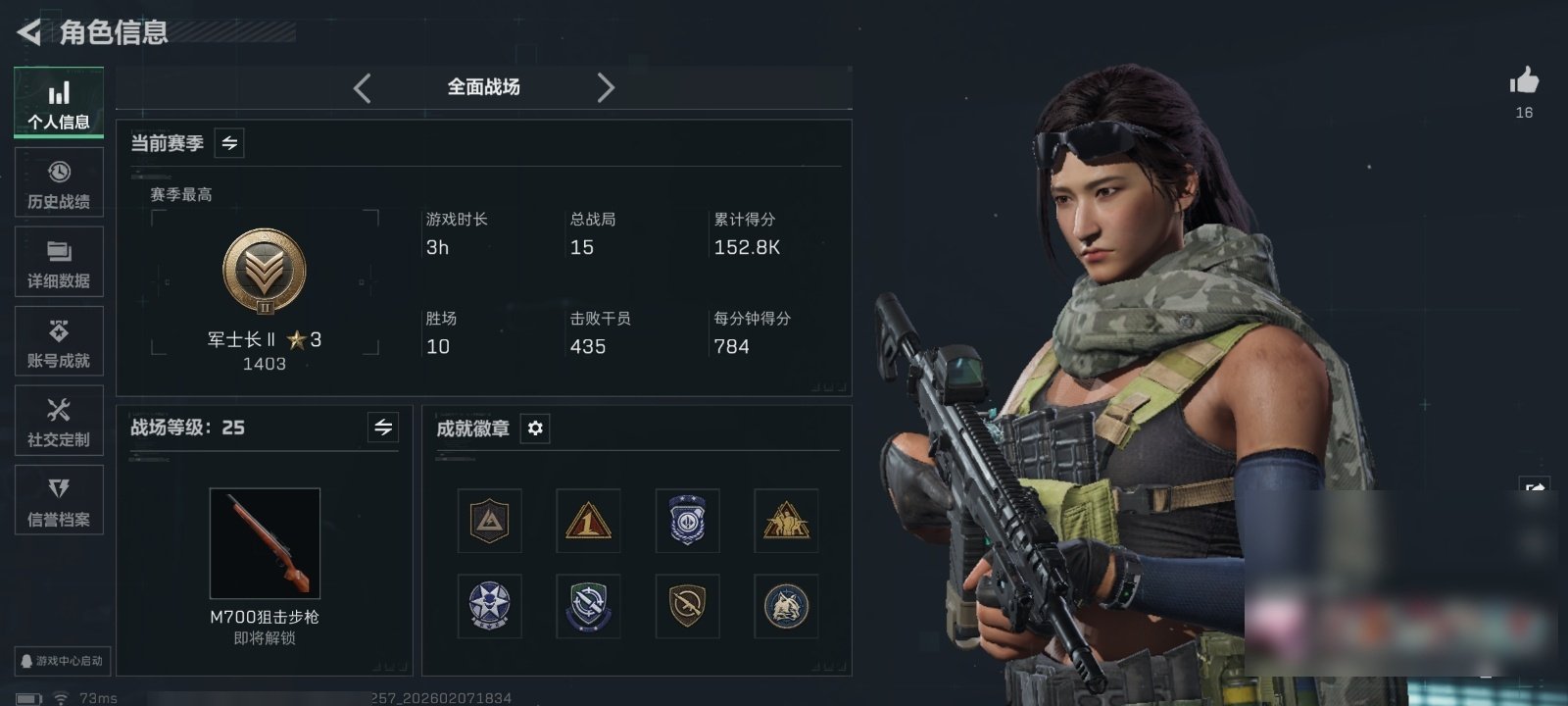Click the 游戏中心启动 button
Viewport: 1568px width, 706px height.
point(61,661)
